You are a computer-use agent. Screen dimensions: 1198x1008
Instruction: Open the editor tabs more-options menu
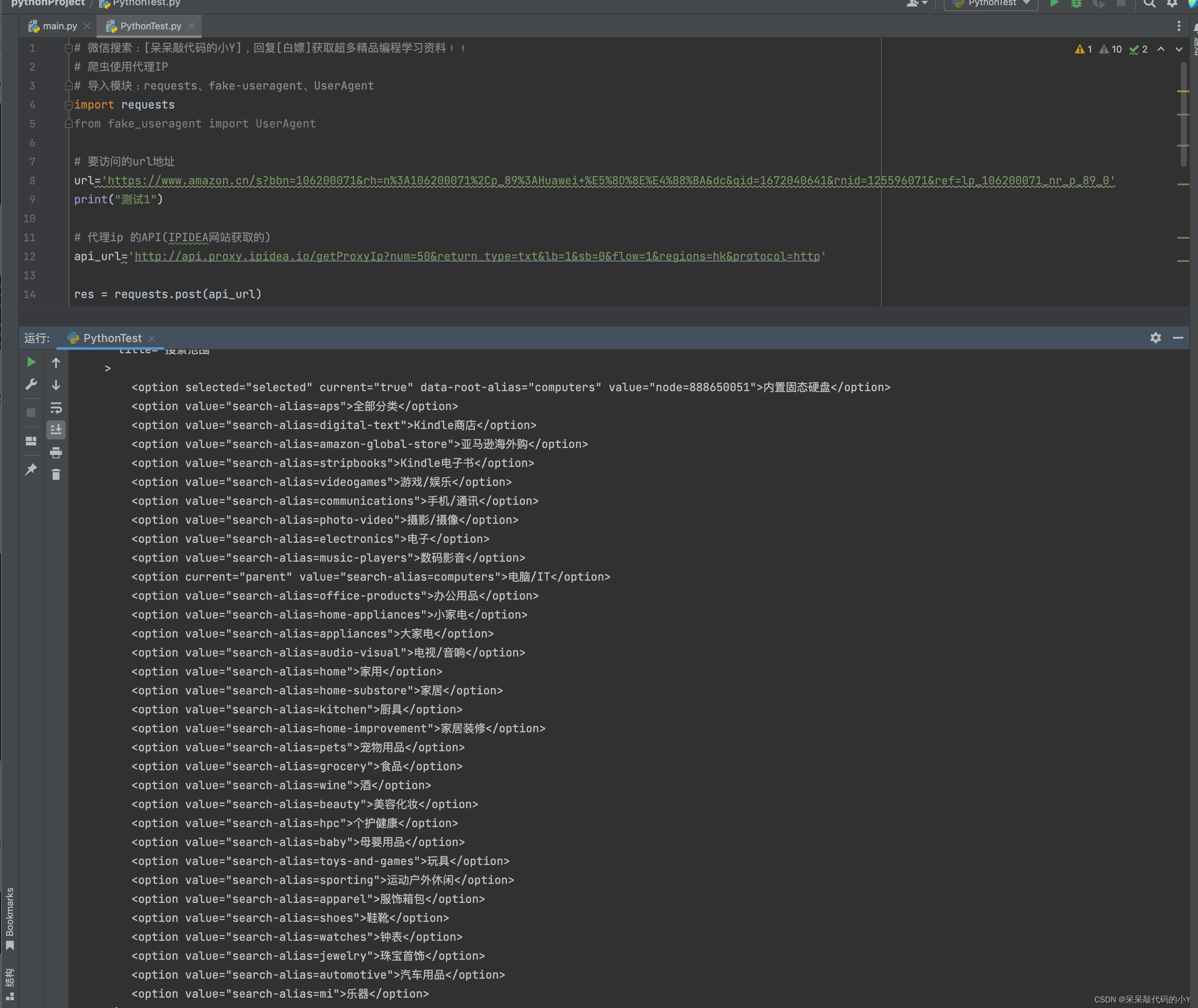tap(1179, 26)
